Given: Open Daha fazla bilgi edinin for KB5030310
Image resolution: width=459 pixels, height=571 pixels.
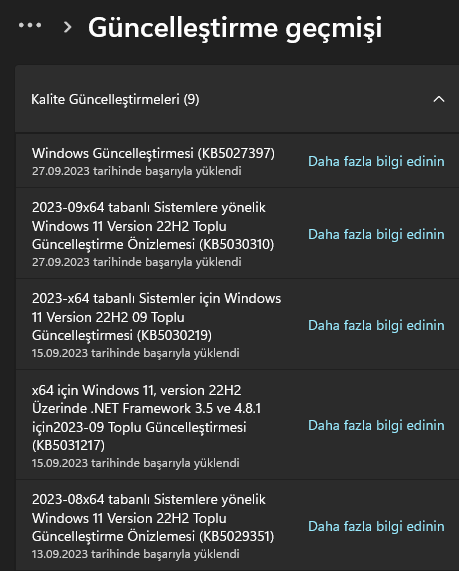Looking at the screenshot, I should coord(376,234).
